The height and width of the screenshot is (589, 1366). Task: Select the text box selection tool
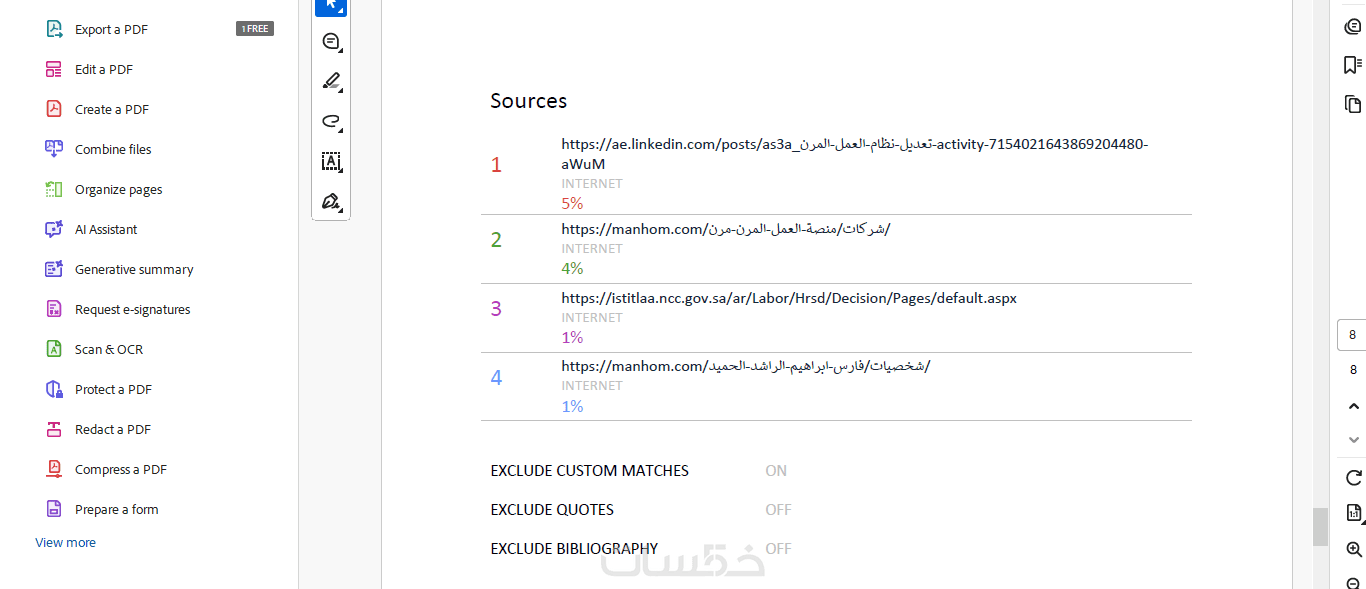[x=331, y=161]
